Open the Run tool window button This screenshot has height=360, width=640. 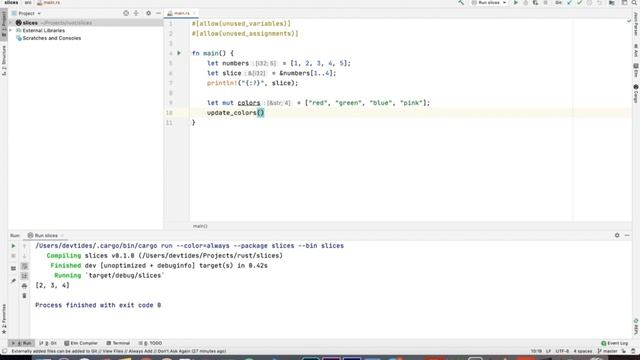(x=21, y=343)
